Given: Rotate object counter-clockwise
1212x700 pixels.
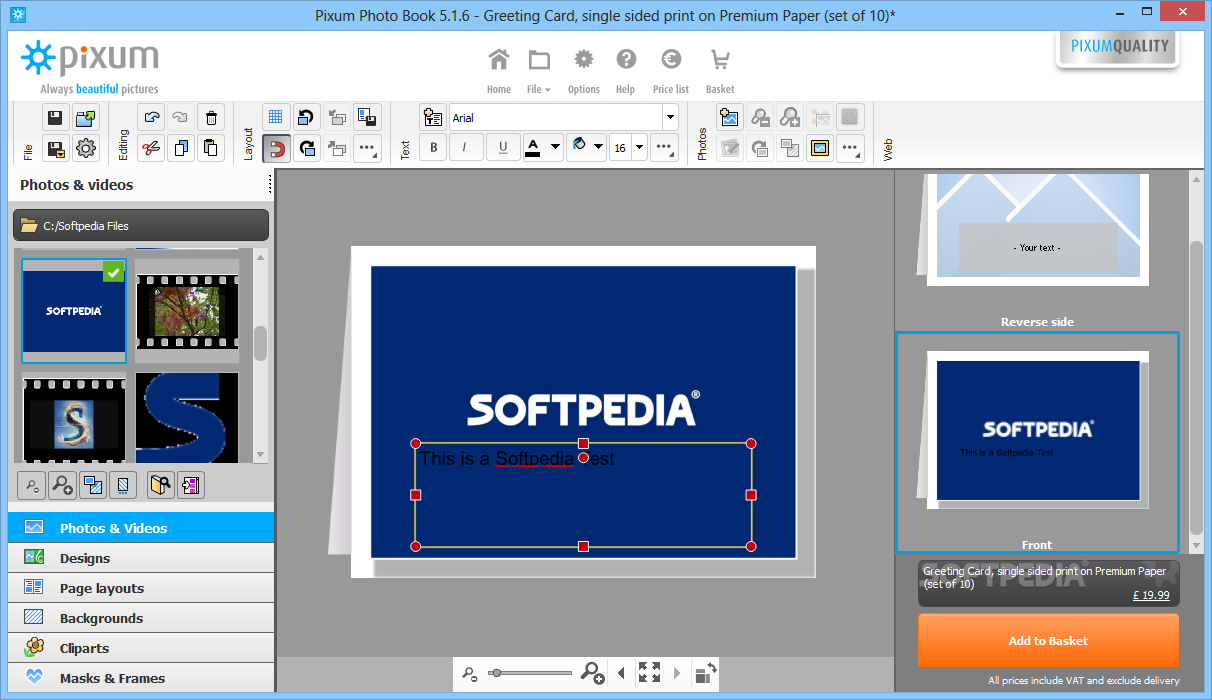Looking at the screenshot, I should [x=307, y=117].
